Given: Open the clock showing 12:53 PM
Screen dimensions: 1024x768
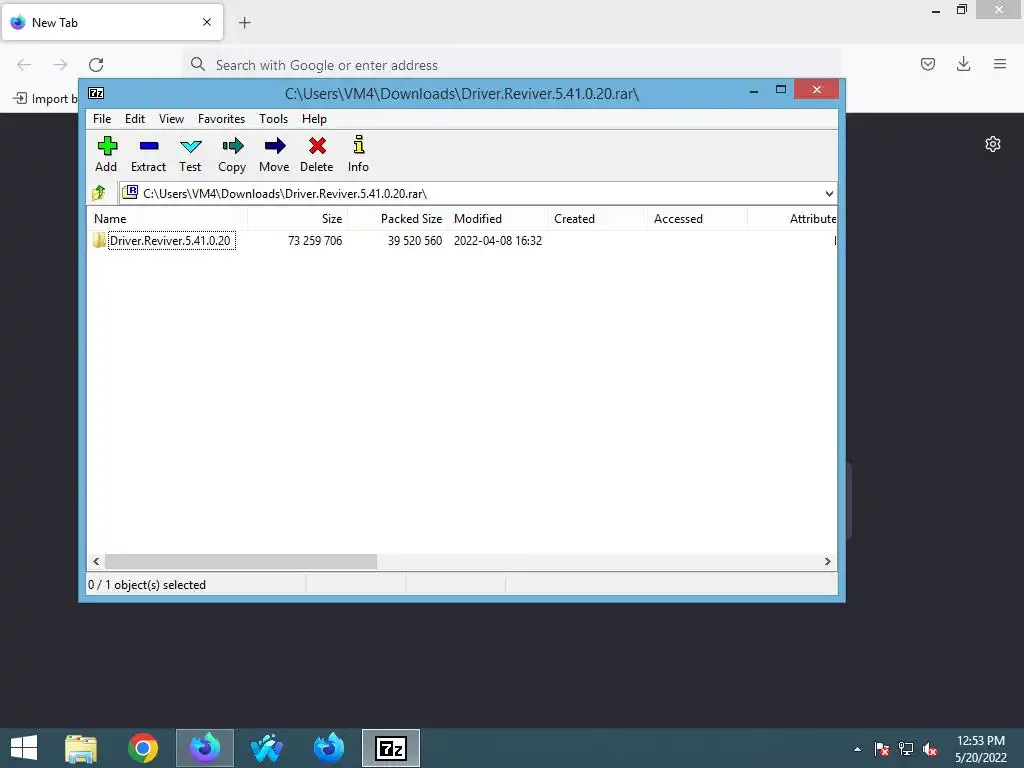Looking at the screenshot, I should (x=981, y=749).
